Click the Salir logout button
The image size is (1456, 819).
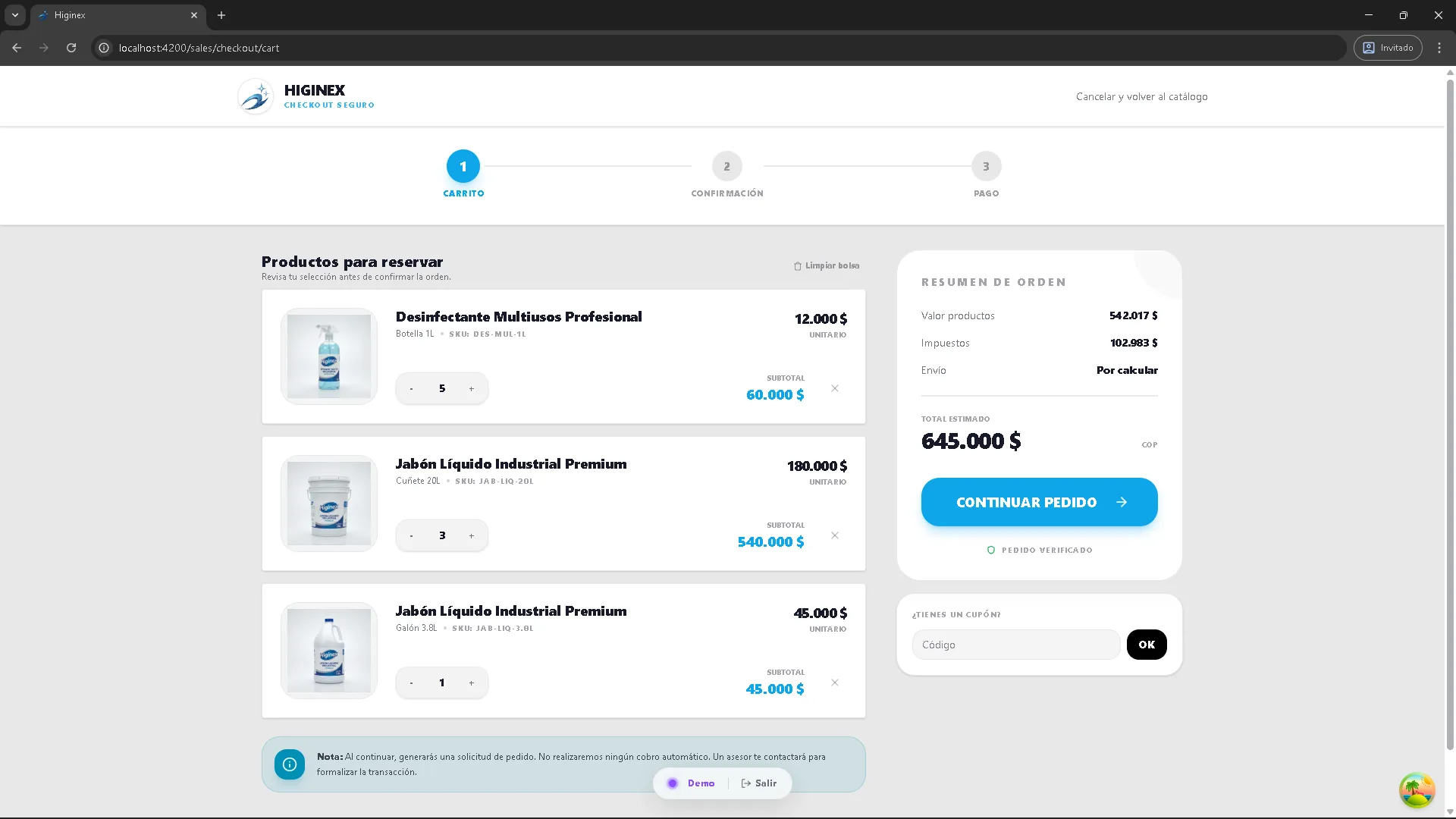point(759,783)
